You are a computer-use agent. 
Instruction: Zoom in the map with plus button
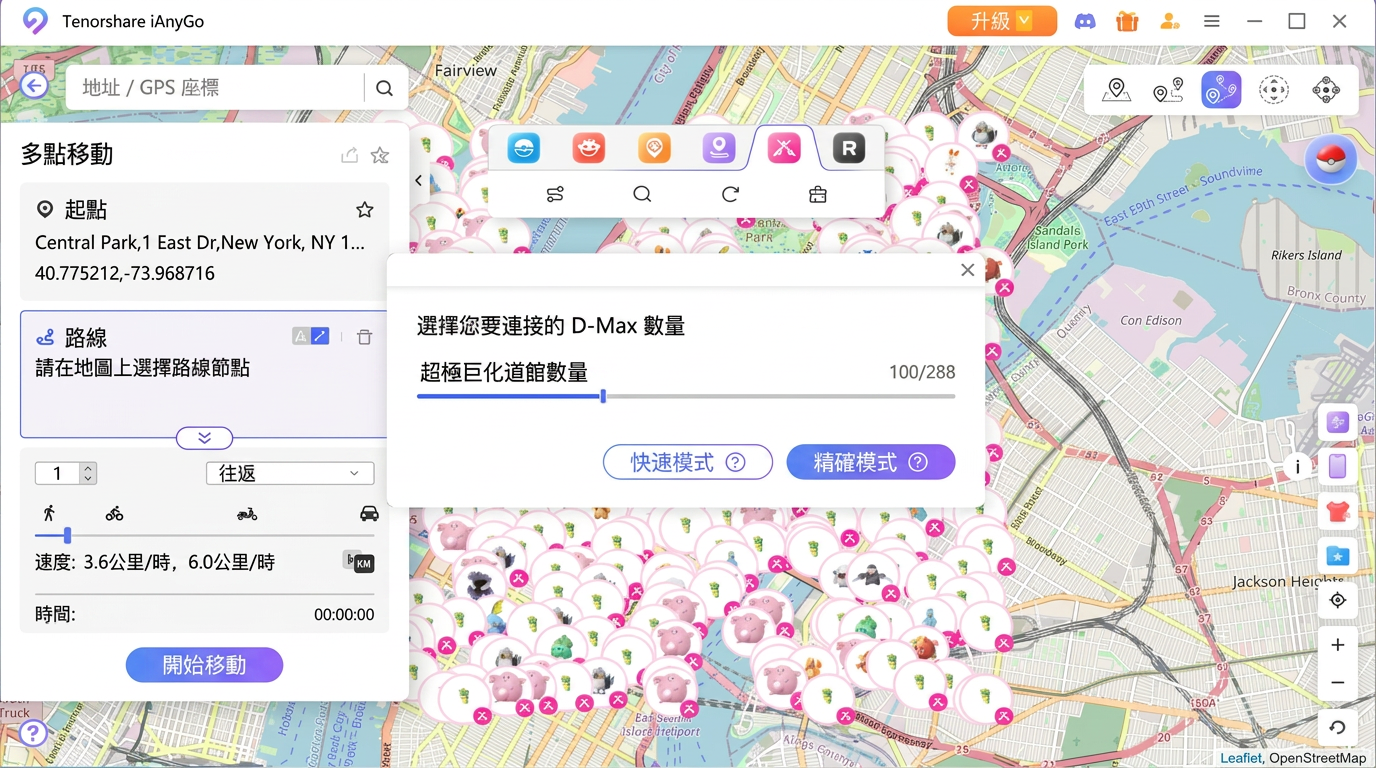coord(1338,645)
